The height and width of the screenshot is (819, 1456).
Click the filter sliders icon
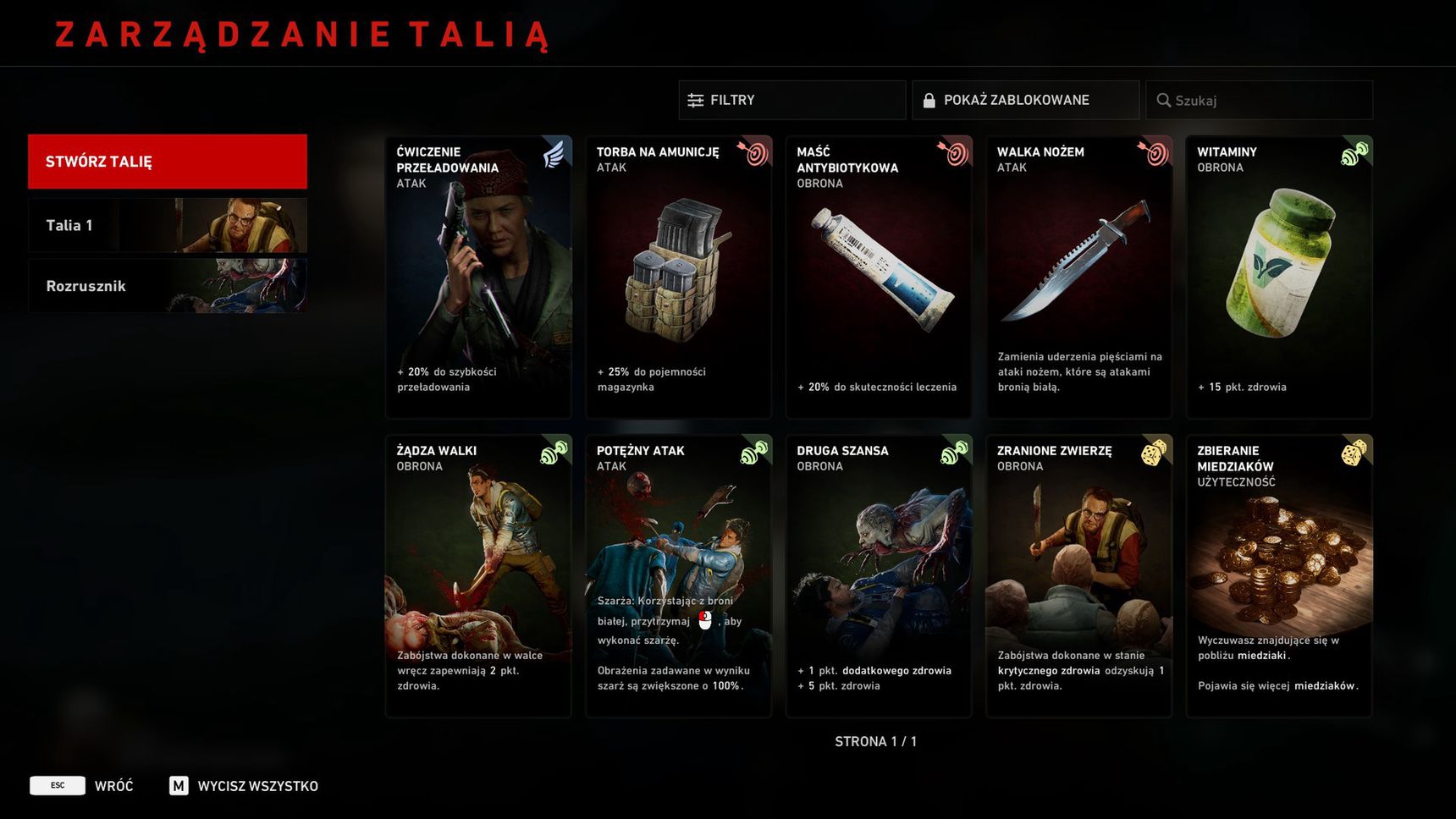[696, 101]
